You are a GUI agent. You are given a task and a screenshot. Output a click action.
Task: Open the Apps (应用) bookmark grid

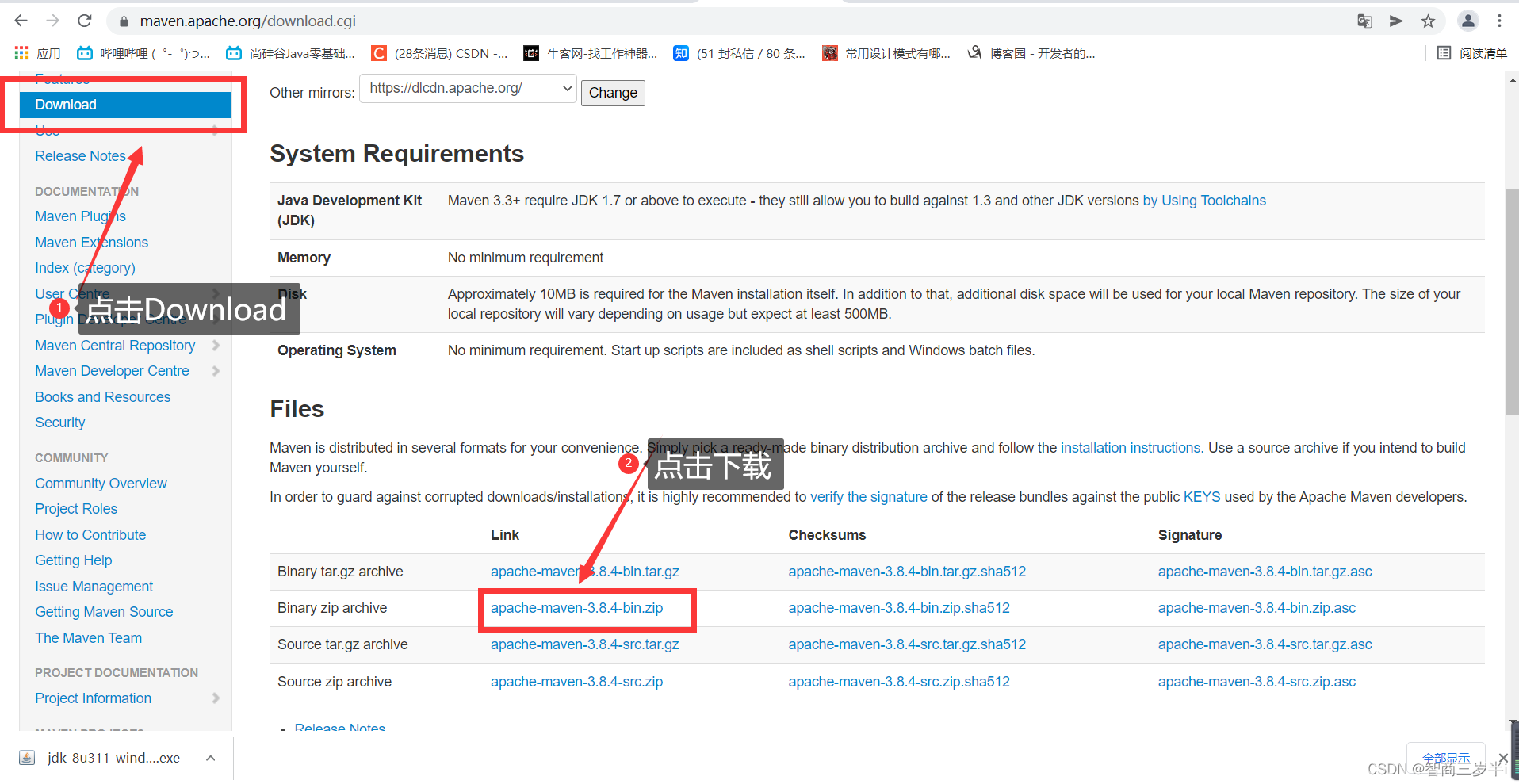coord(37,53)
